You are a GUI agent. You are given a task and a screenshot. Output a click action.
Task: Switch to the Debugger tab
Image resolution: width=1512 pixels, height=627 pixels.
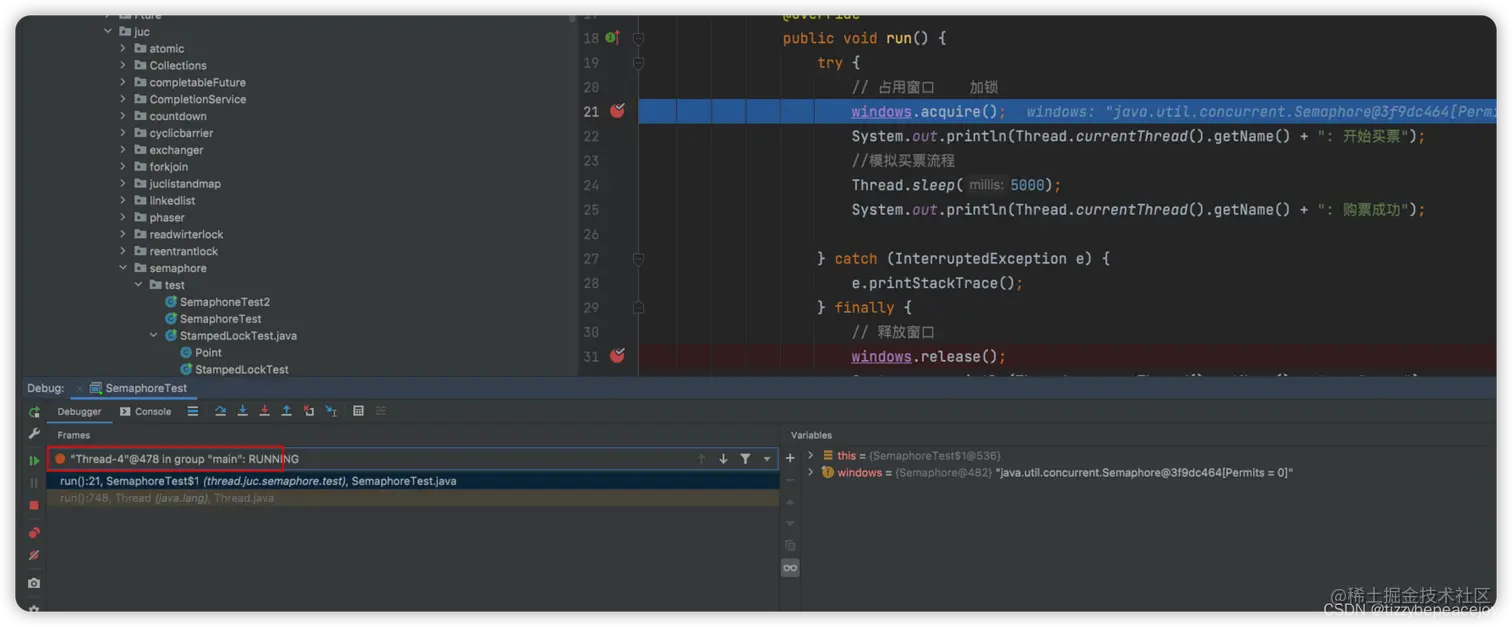[79, 411]
